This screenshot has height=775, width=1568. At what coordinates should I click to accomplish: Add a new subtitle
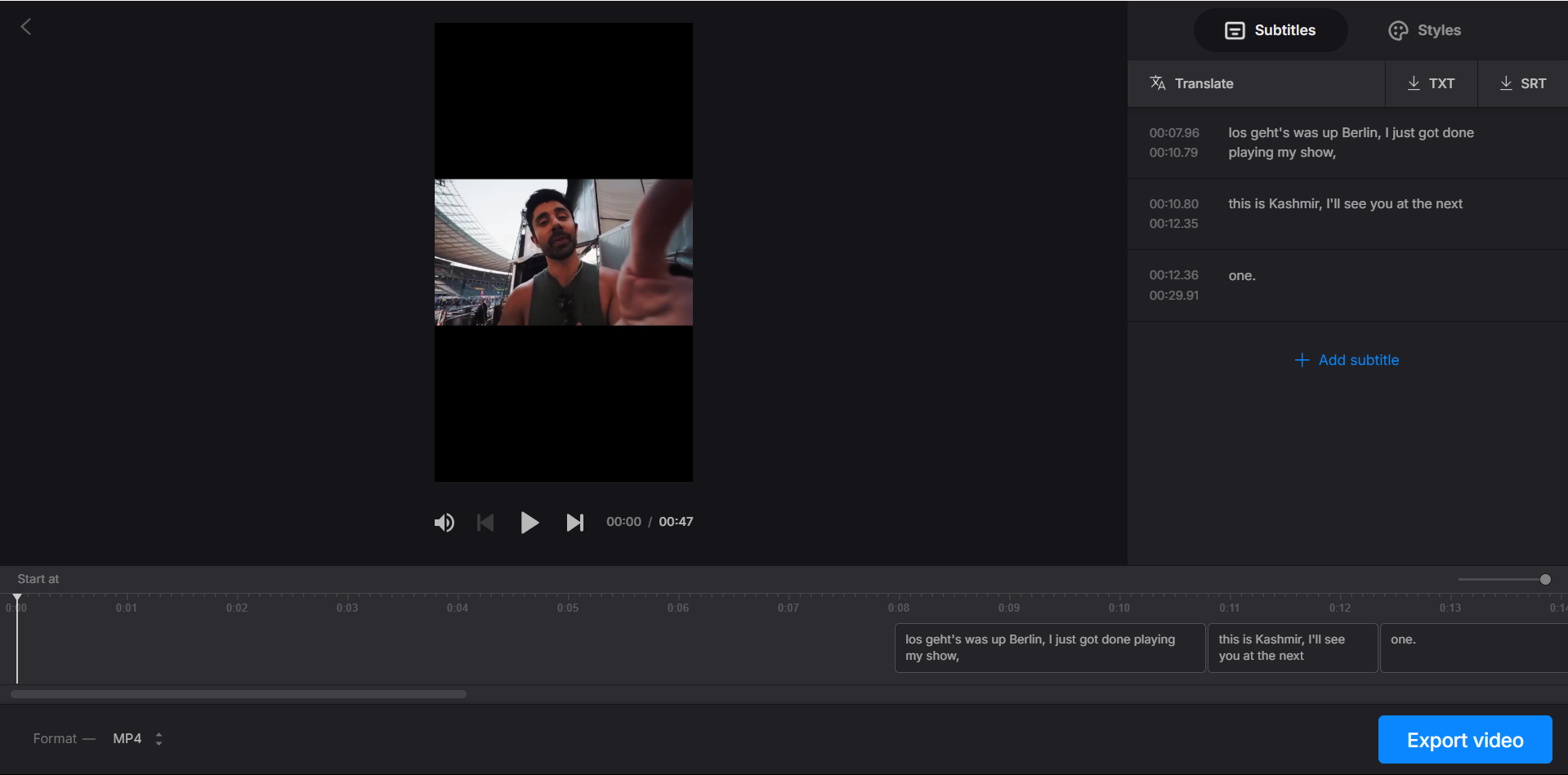tap(1347, 359)
